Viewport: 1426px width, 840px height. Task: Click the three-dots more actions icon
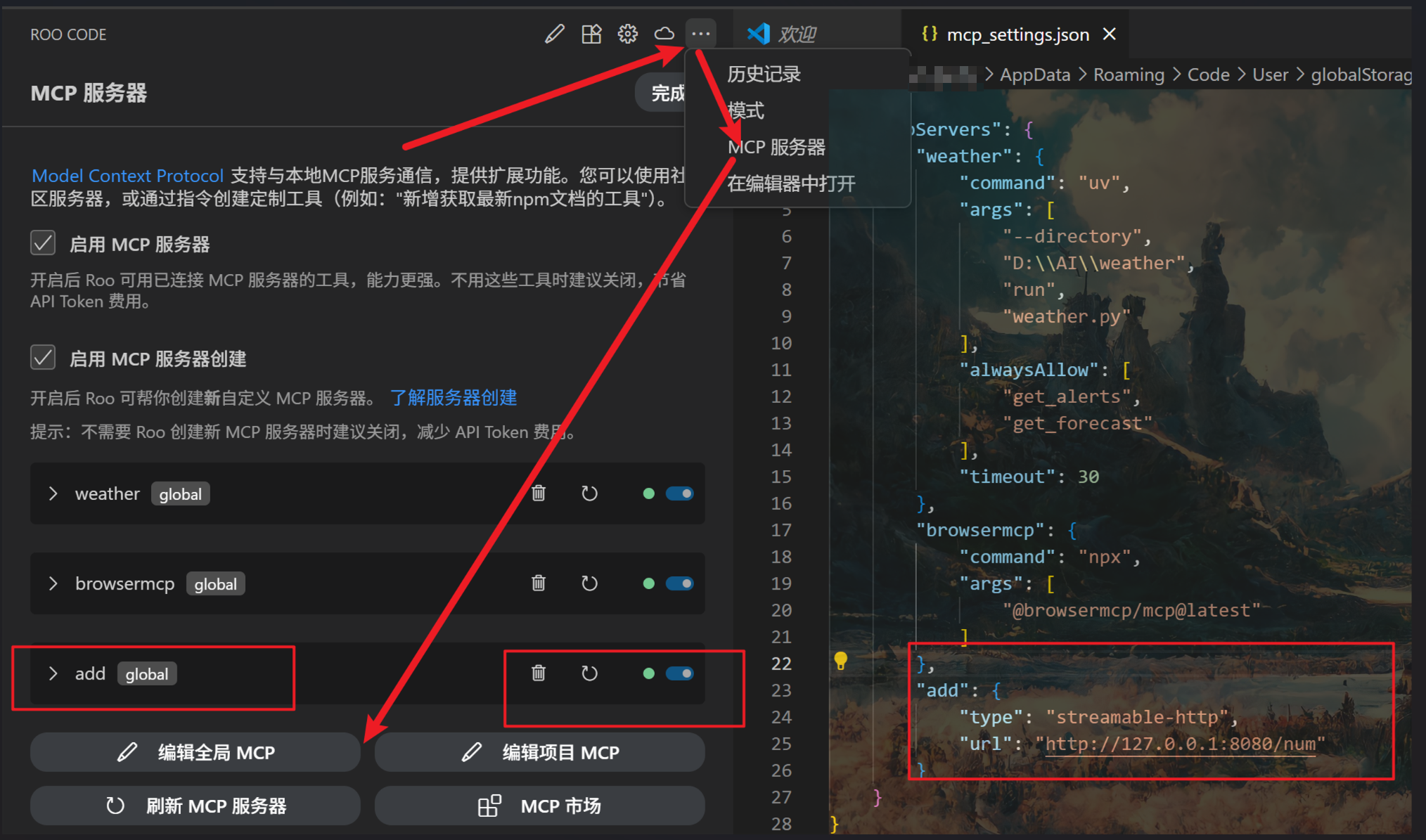pos(700,34)
